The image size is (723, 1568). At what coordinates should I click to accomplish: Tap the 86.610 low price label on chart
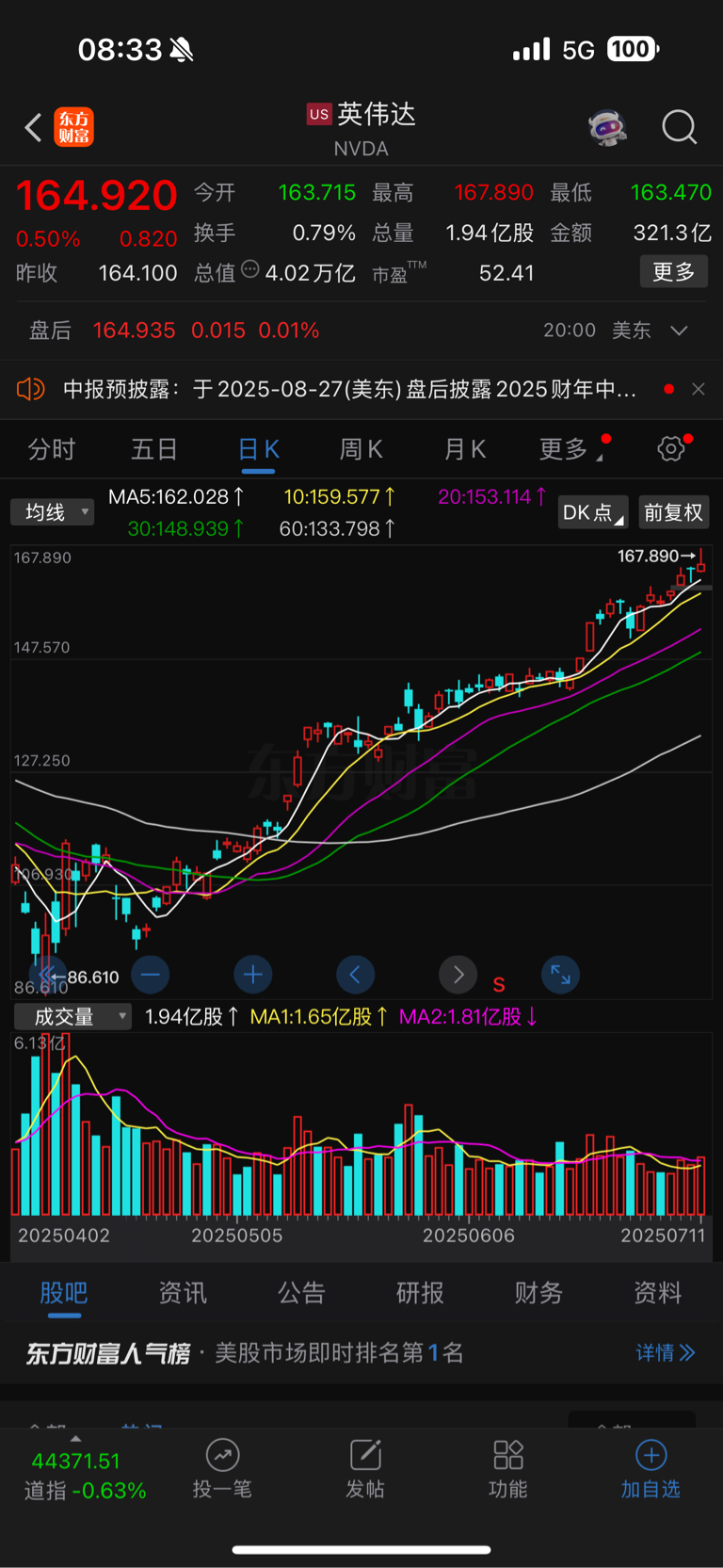[93, 977]
